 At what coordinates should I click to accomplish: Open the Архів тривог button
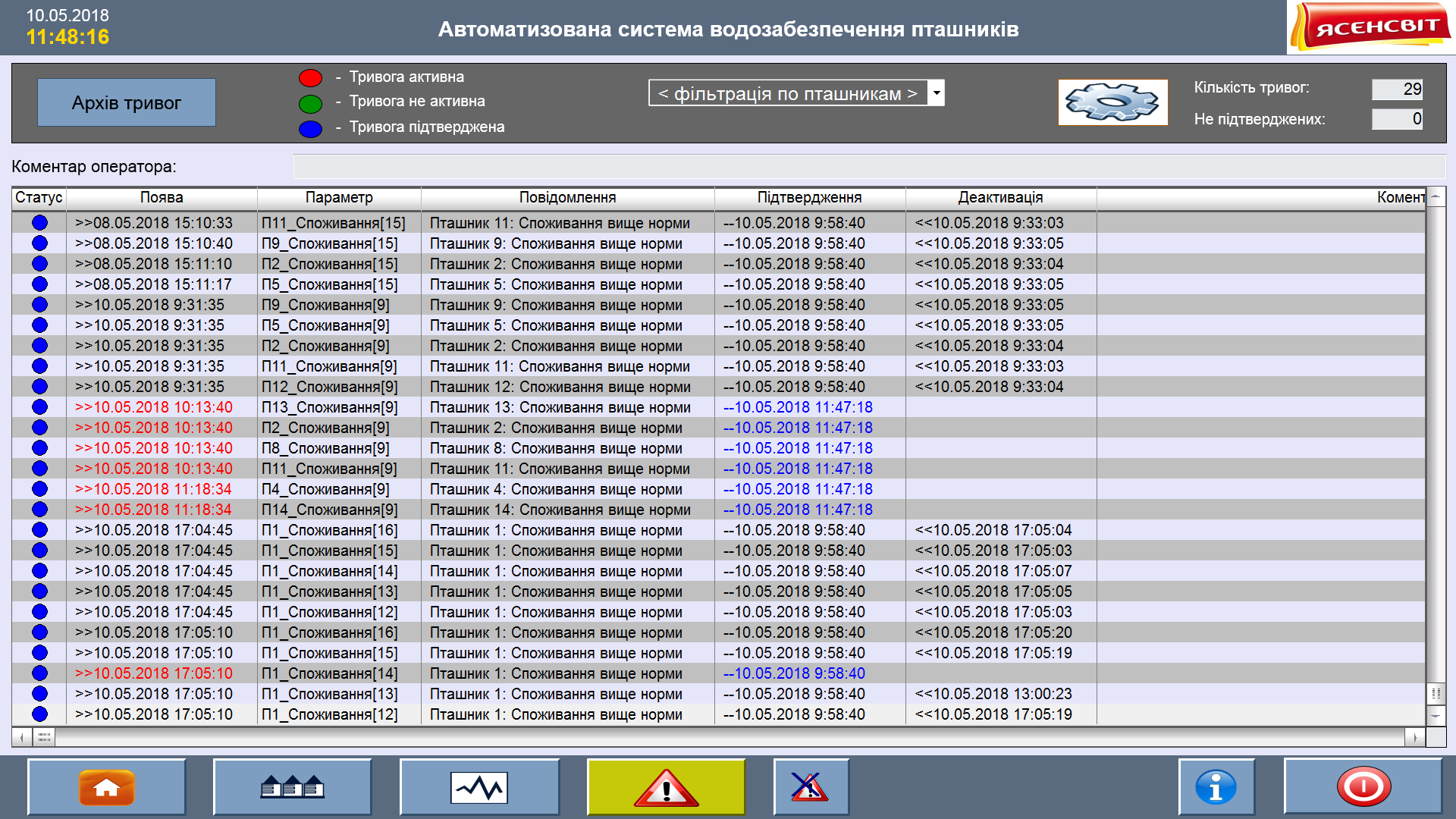(127, 102)
